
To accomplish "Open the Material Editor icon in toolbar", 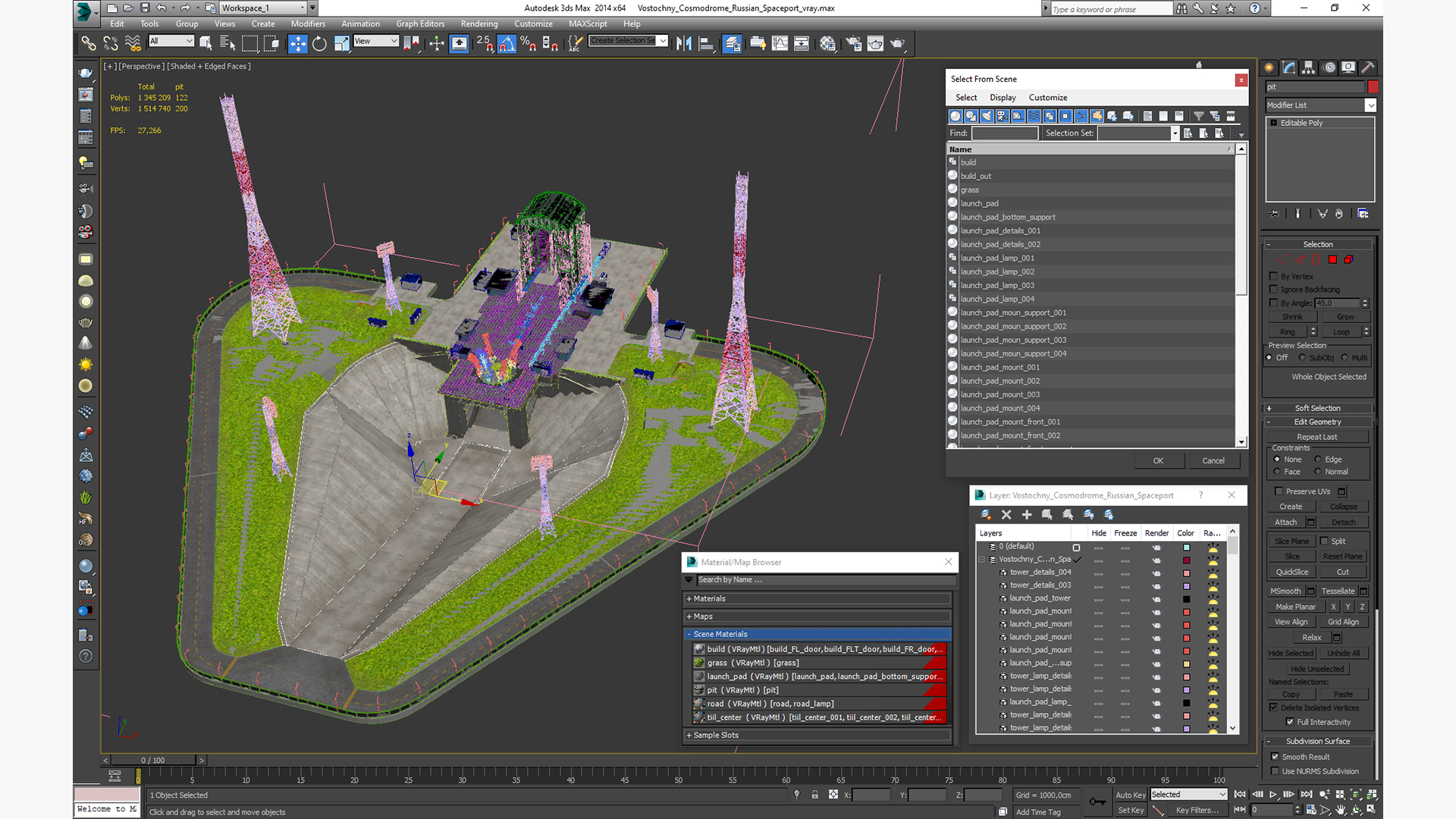I will pos(827,43).
